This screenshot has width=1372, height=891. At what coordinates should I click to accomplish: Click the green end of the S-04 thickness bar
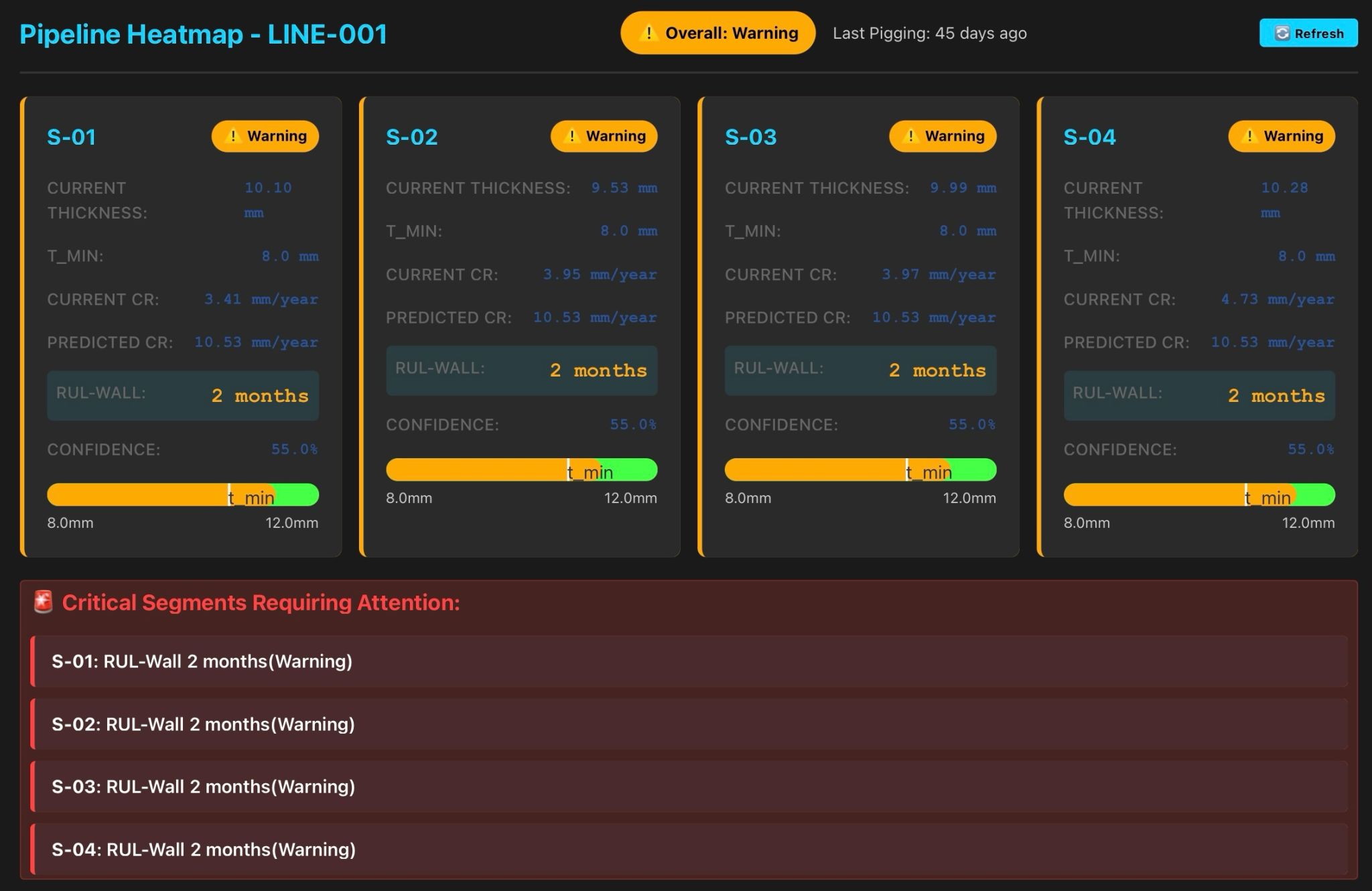point(1316,494)
